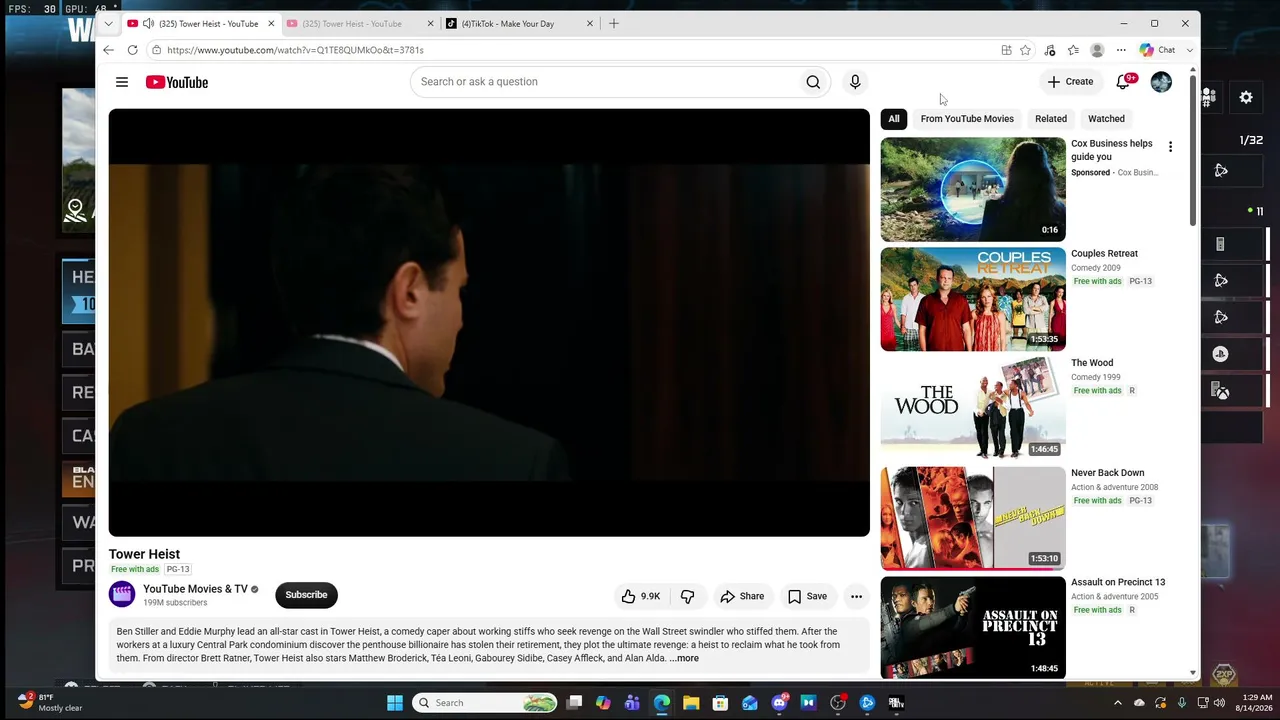Go back with the browser back arrow
Image resolution: width=1280 pixels, height=720 pixels.
[108, 50]
